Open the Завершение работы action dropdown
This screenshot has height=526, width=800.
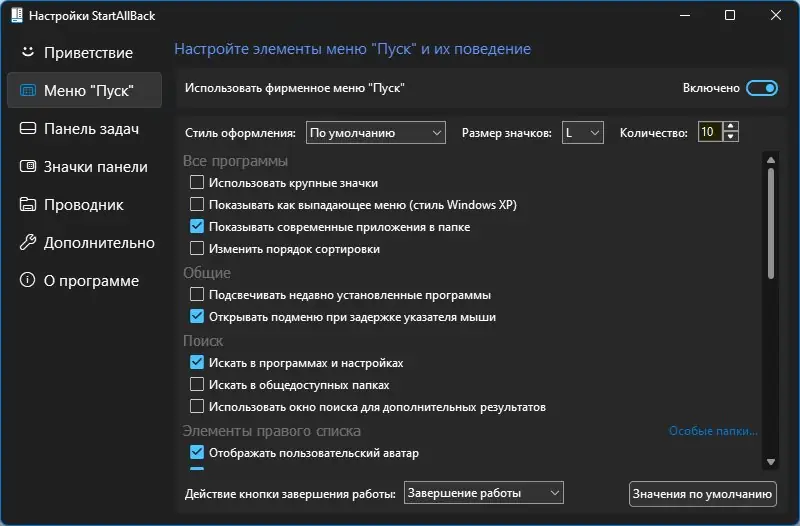click(x=484, y=493)
